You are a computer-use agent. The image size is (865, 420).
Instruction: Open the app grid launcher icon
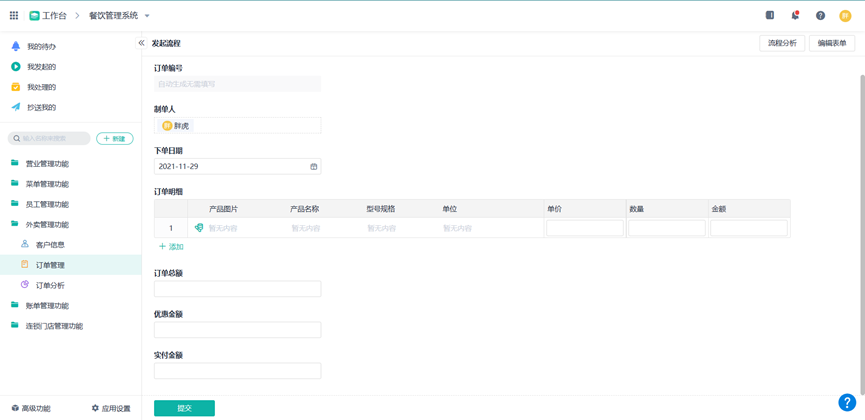pos(14,16)
